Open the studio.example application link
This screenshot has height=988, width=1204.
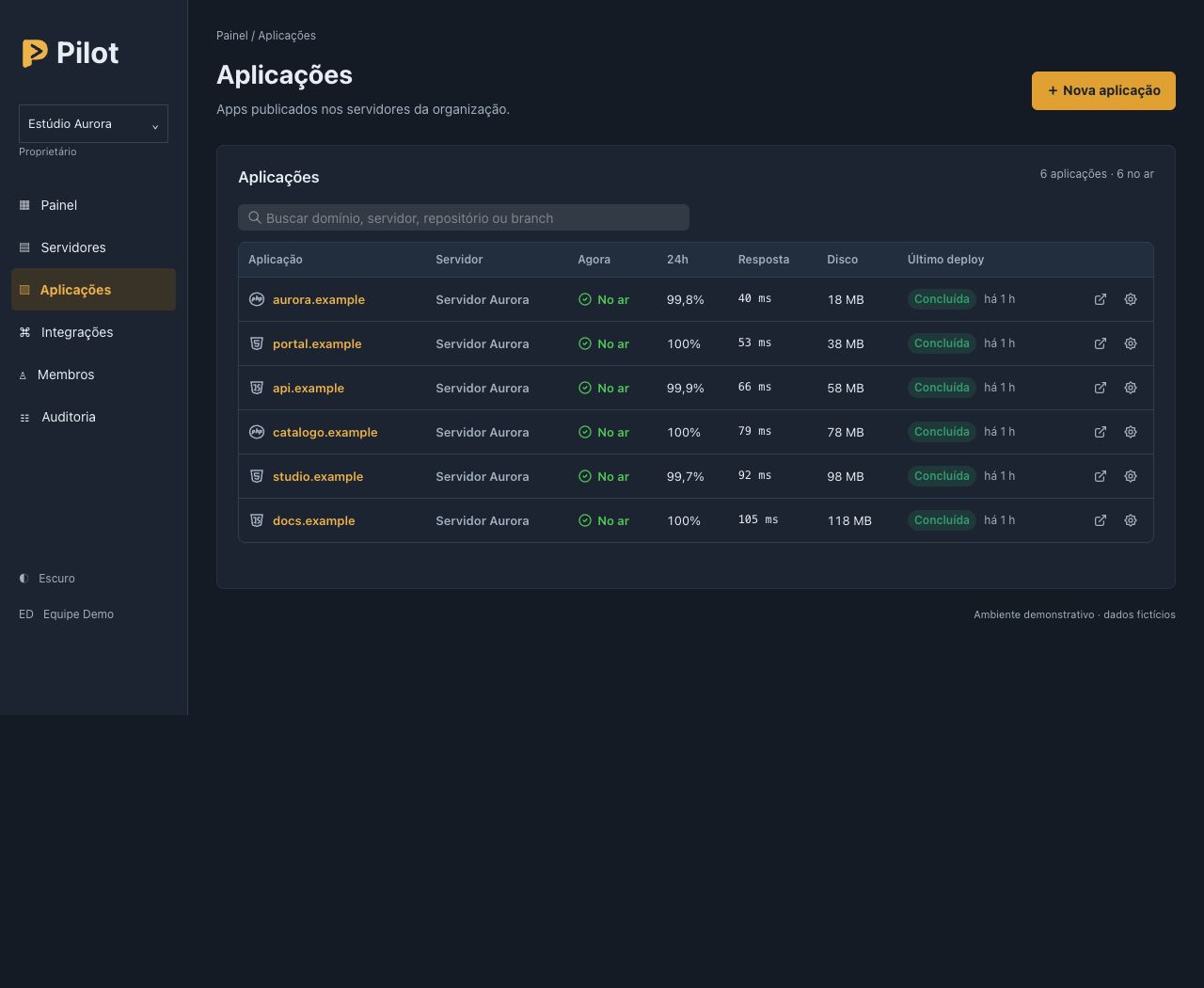click(x=318, y=476)
